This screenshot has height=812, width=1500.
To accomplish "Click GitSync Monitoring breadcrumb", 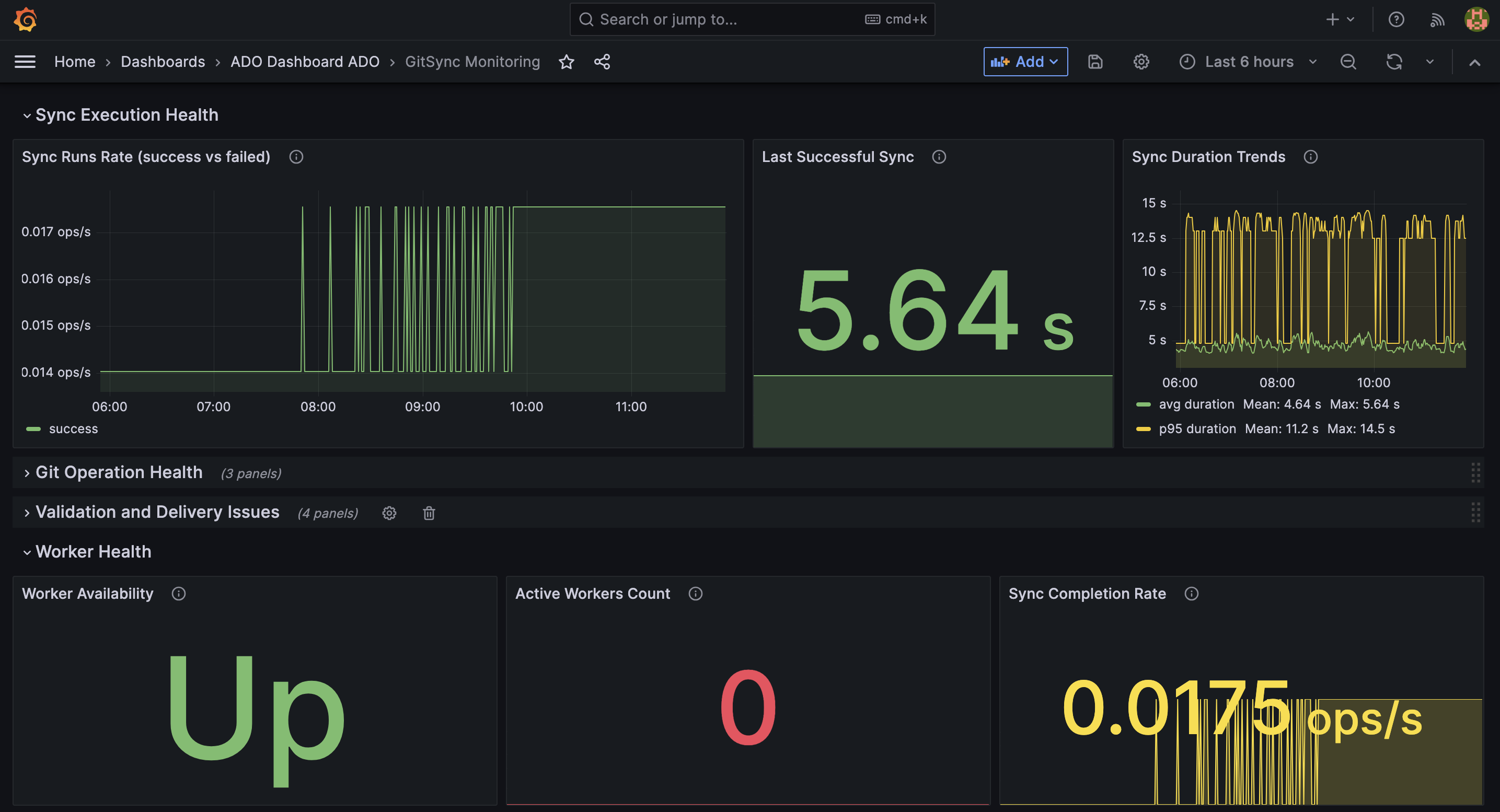I will click(x=473, y=62).
